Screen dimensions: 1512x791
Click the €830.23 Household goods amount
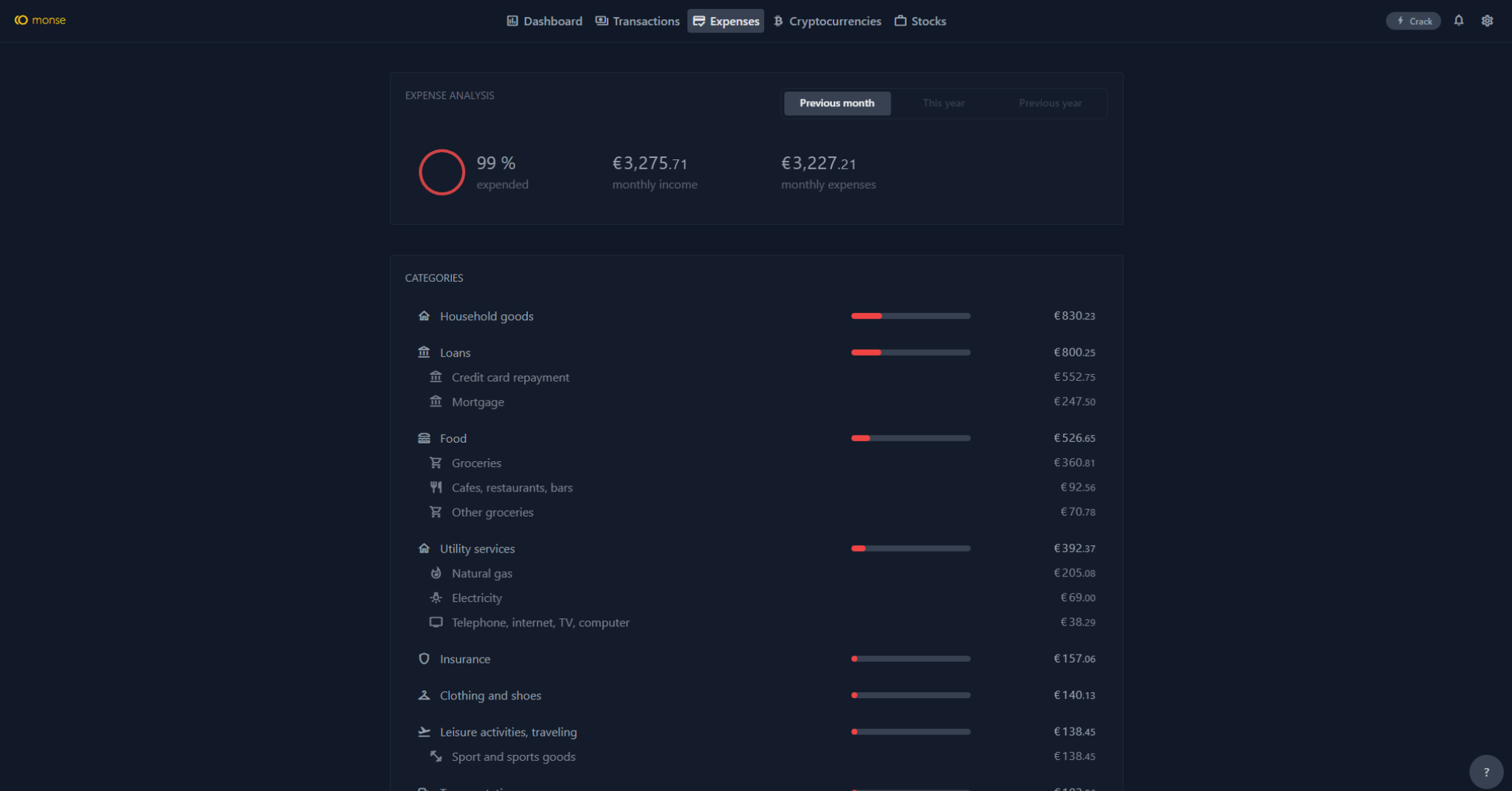(1074, 316)
